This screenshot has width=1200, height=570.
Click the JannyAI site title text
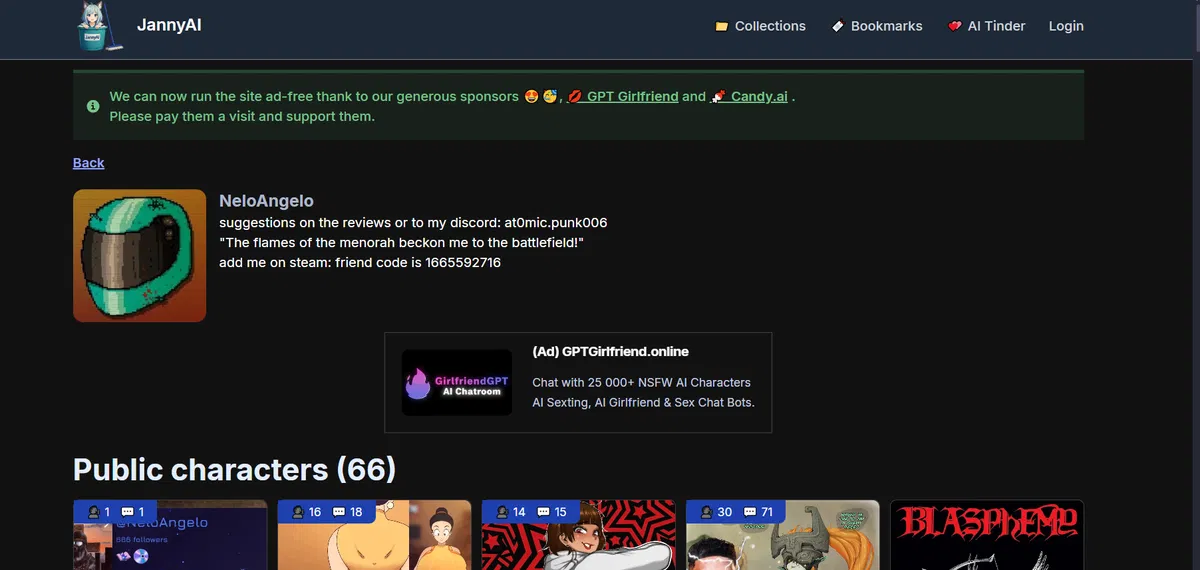coord(169,25)
